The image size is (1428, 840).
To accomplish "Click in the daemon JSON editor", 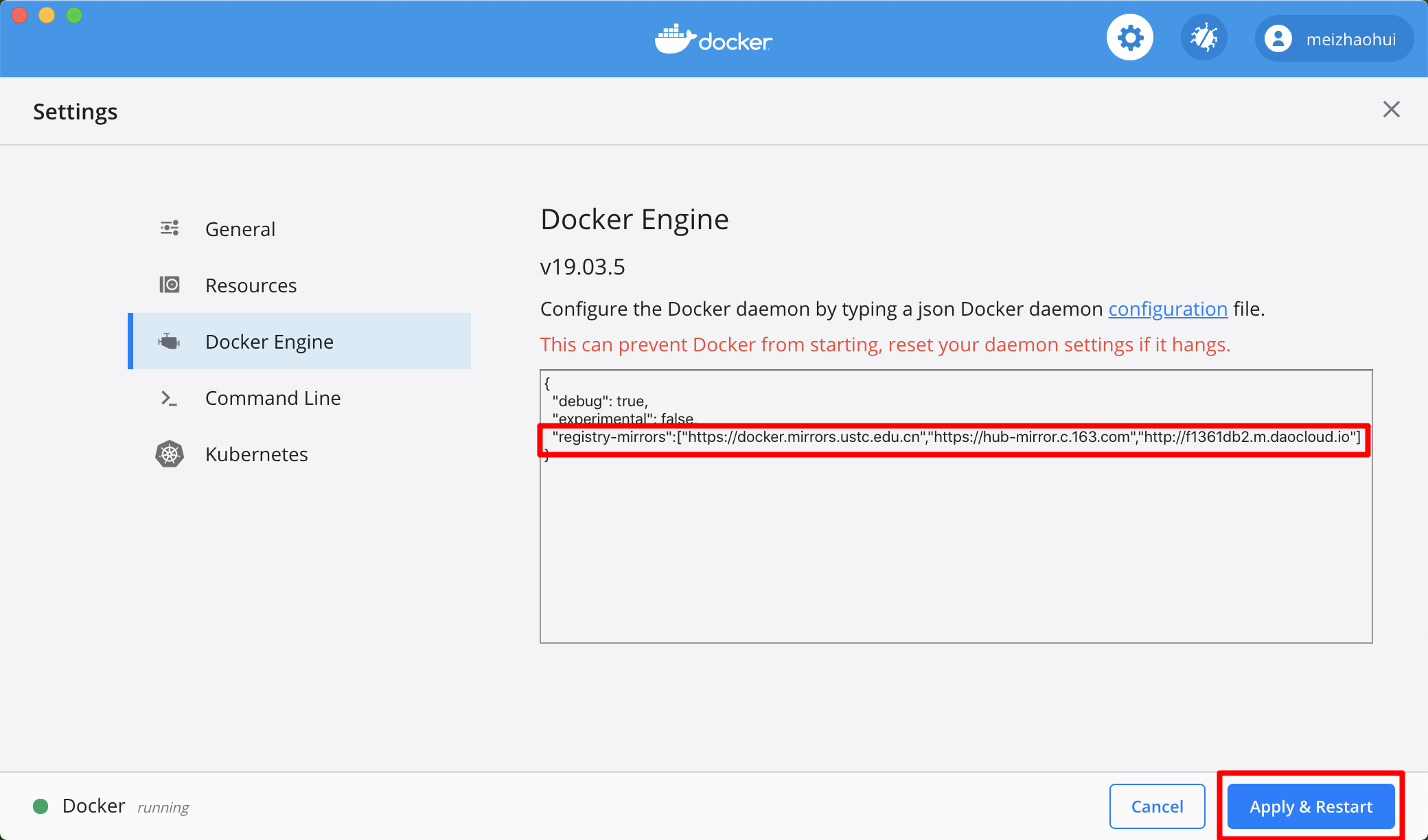I will coord(956,506).
